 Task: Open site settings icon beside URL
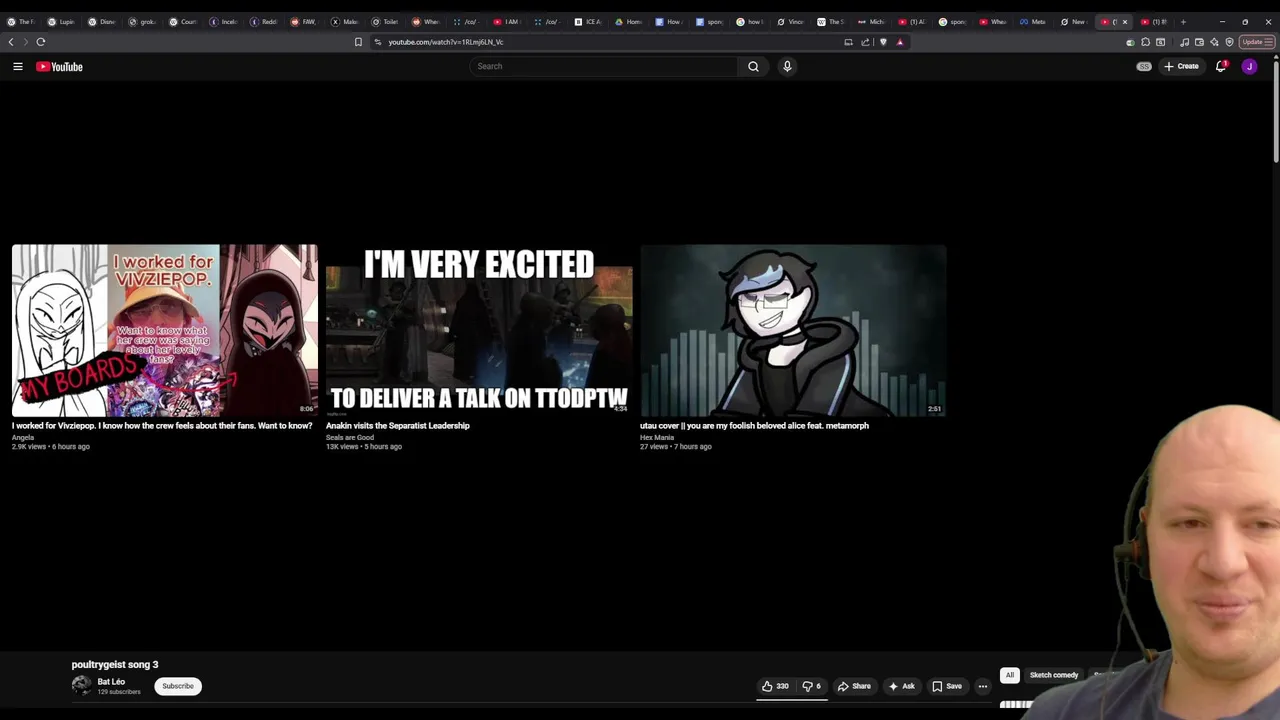(x=378, y=42)
